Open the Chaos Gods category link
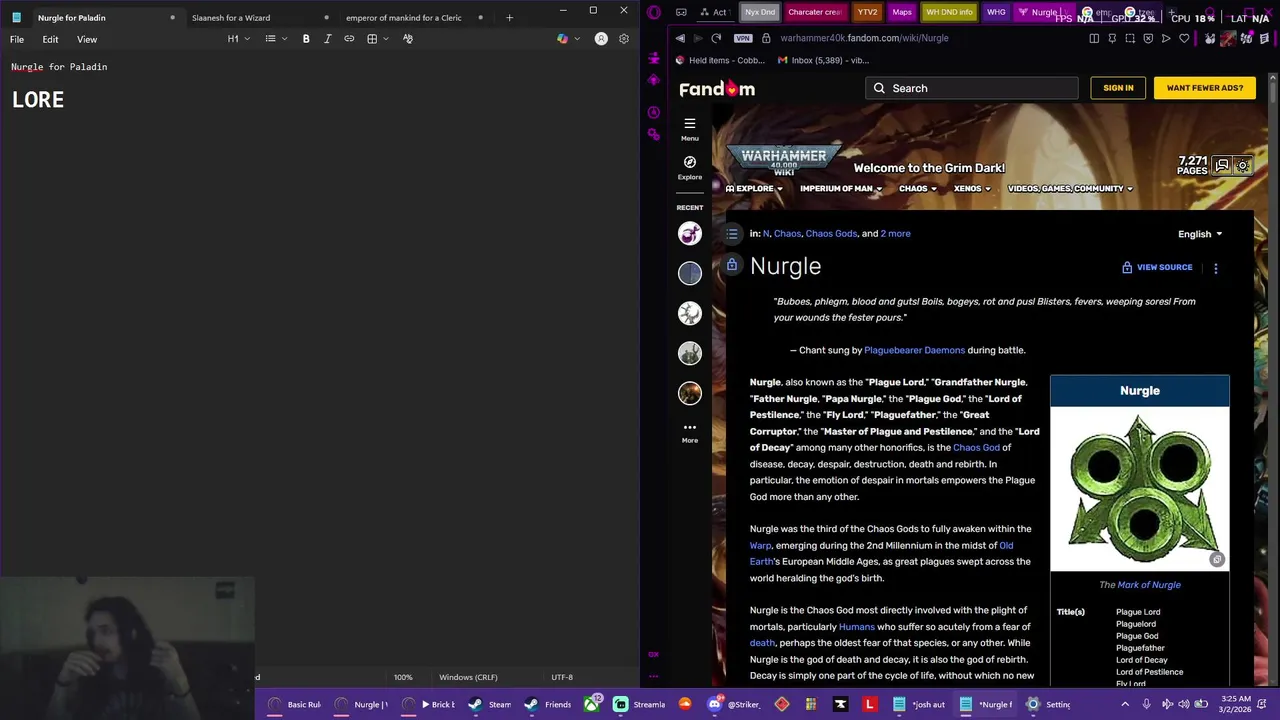1280x720 pixels. point(831,233)
